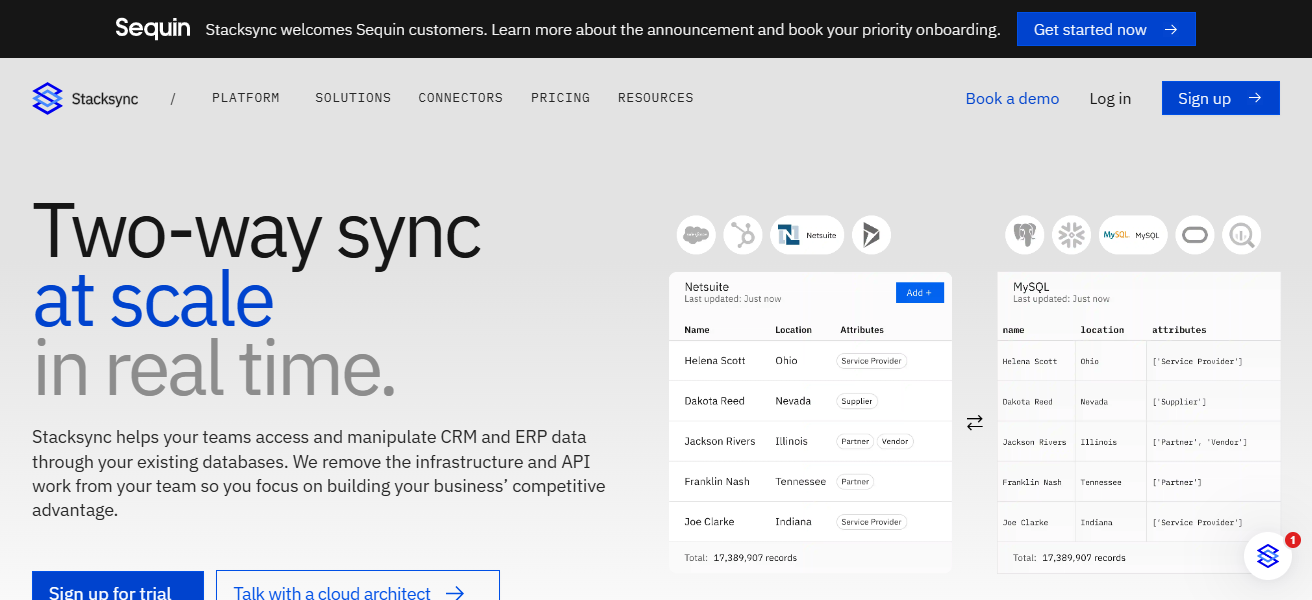The image size is (1312, 600).
Task: Open the Stacksync chat widget
Action: click(1267, 555)
